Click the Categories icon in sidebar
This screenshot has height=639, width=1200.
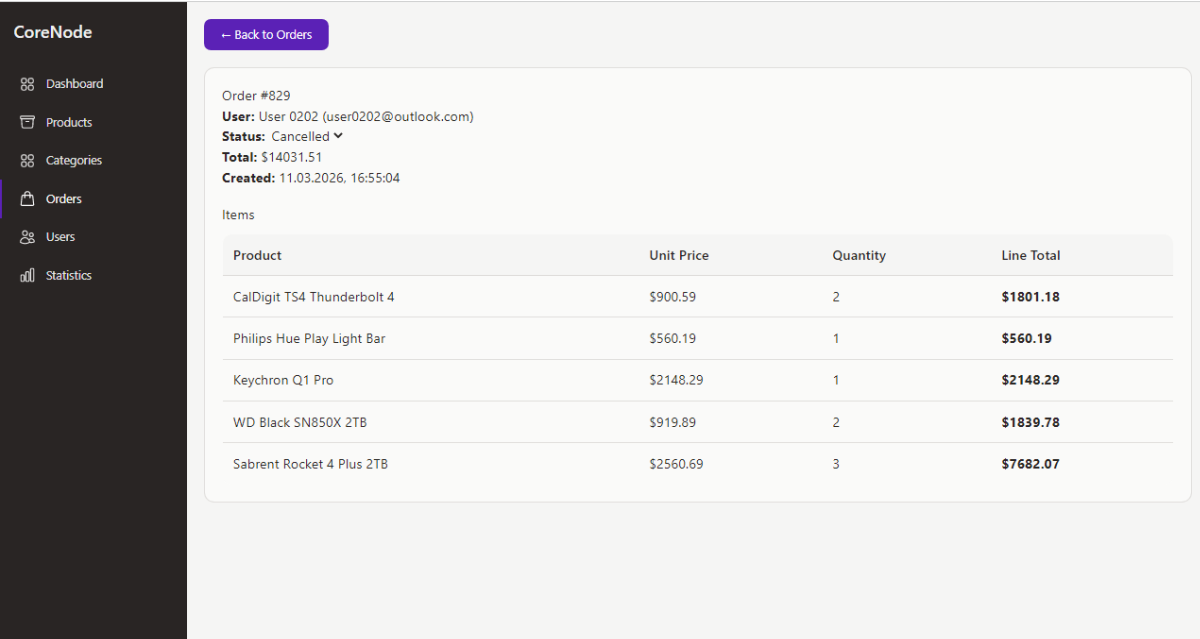pos(28,161)
